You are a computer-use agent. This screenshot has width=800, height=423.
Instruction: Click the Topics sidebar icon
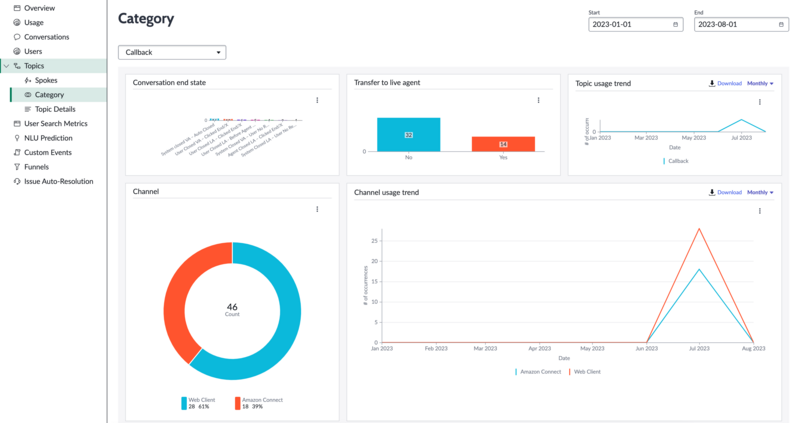17,66
